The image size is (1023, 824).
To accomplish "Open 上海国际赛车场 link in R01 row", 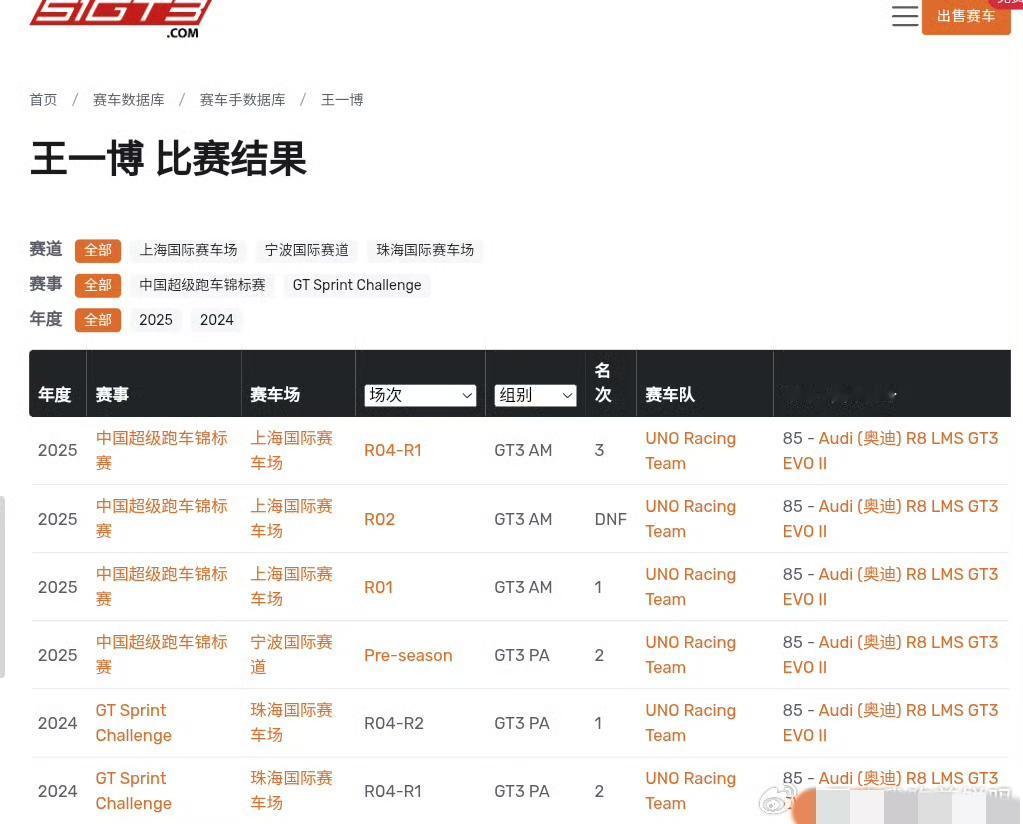I will (x=292, y=587).
